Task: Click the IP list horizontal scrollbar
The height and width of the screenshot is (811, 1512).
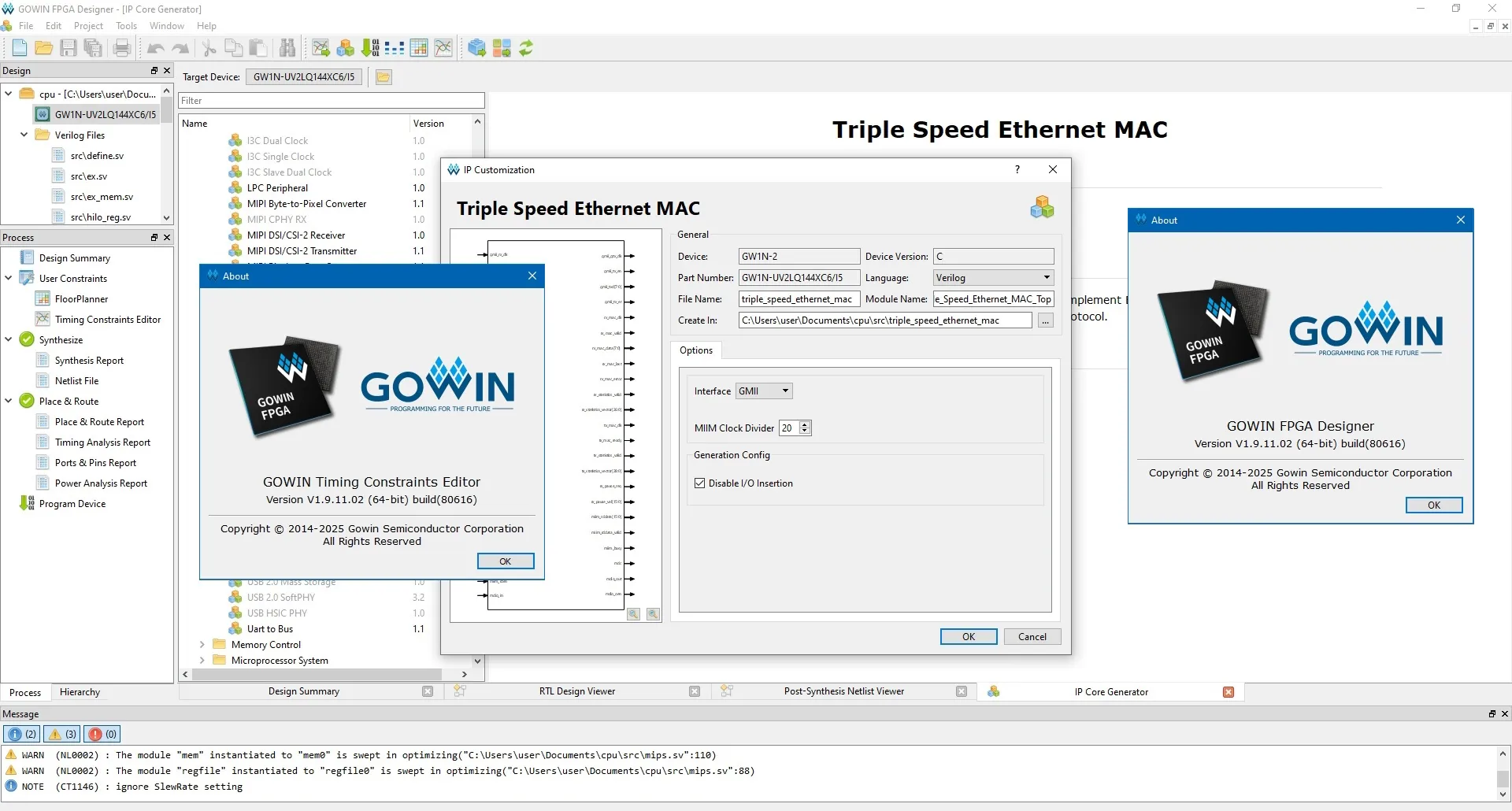Action: point(317,675)
